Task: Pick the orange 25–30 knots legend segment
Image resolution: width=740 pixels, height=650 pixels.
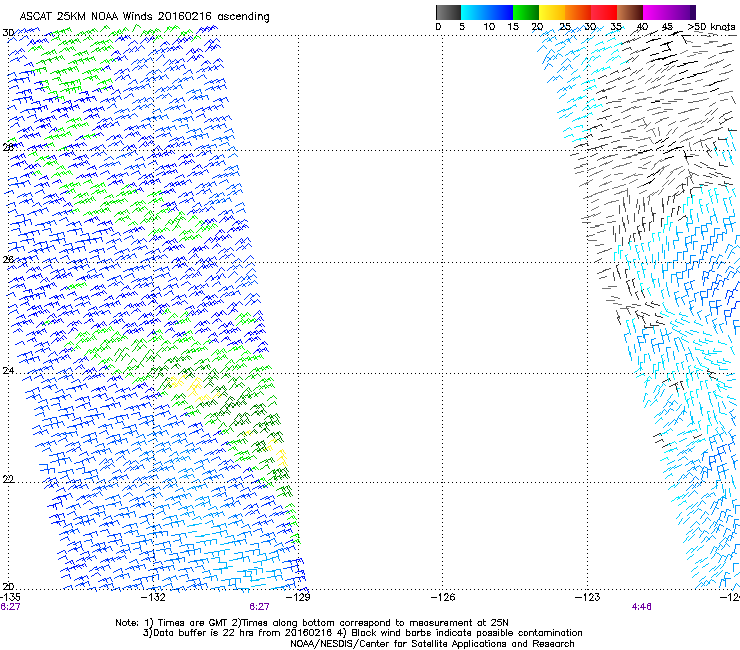Action: tap(578, 12)
